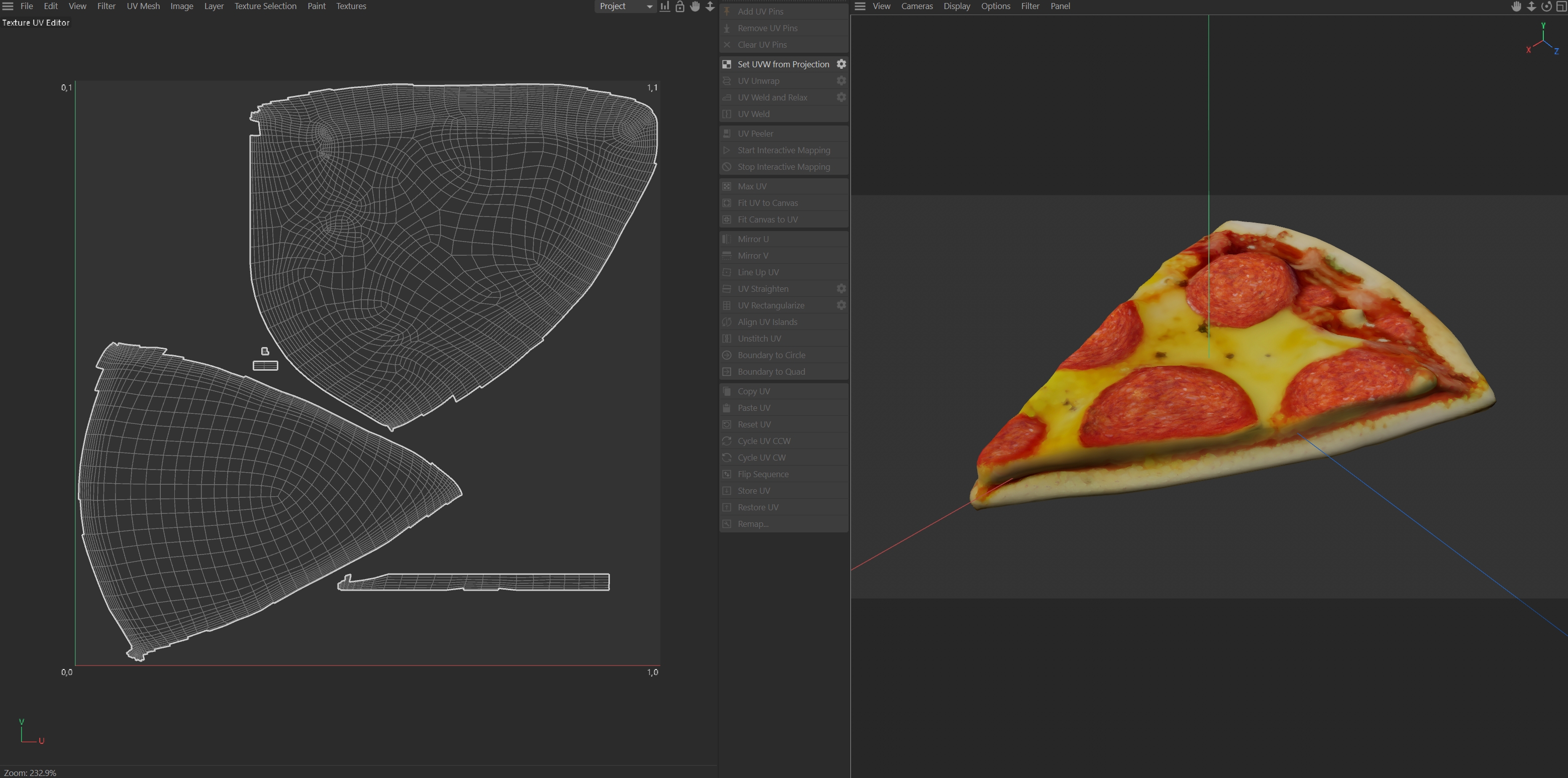Click the small rectangular UV island
The width and height of the screenshot is (1568, 778).
click(265, 366)
